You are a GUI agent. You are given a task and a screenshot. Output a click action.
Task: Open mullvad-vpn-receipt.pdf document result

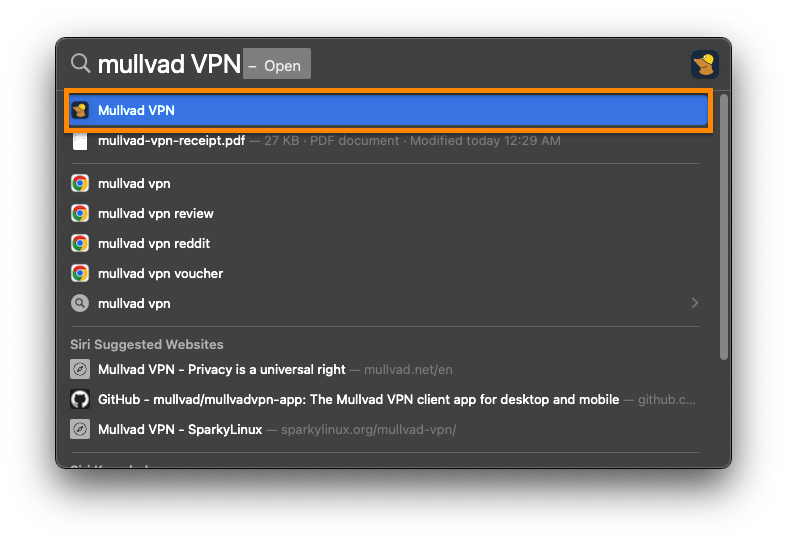171,141
